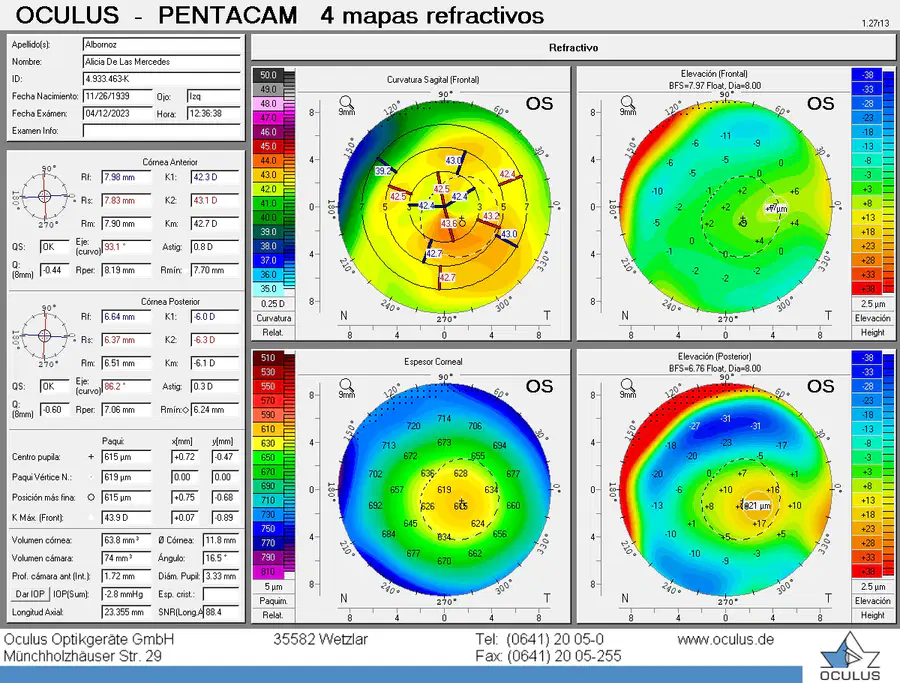Viewport: 900px width, 683px height.
Task: Click the Ángulo value 16.5°
Action: (221, 558)
